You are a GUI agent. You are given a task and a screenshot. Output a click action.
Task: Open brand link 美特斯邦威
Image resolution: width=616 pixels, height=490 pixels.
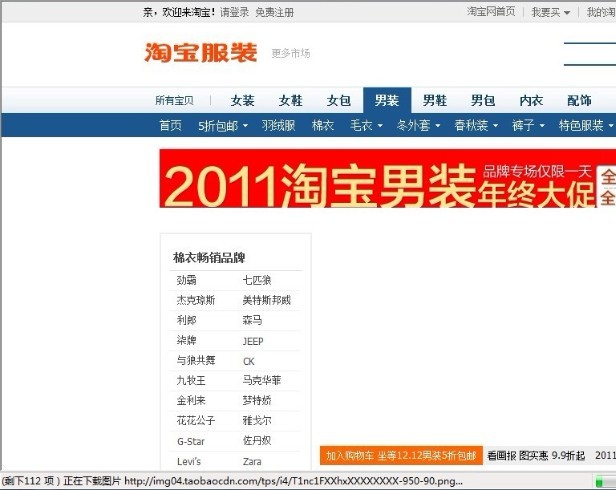(266, 300)
